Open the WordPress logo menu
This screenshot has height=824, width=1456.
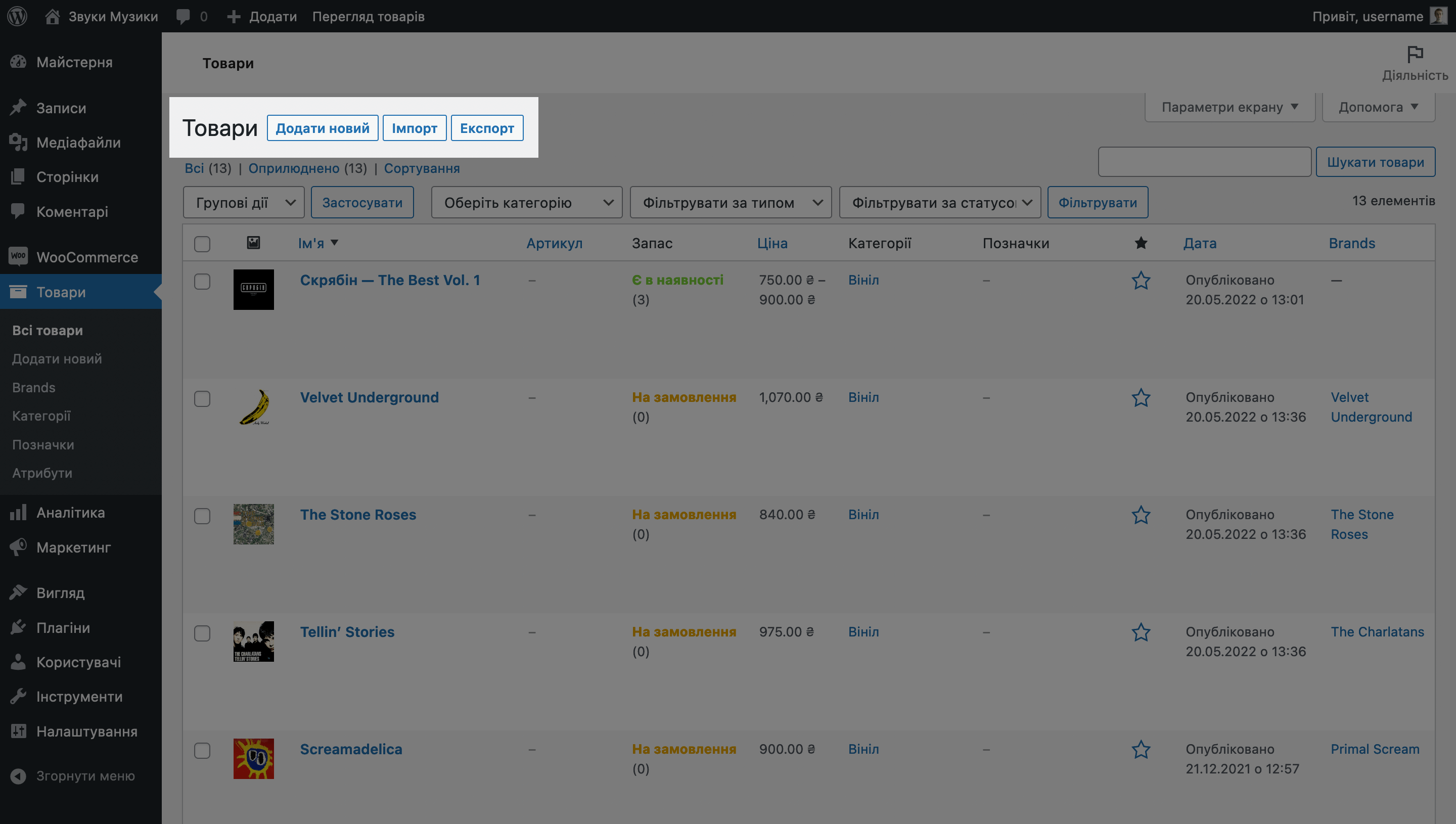point(18,16)
